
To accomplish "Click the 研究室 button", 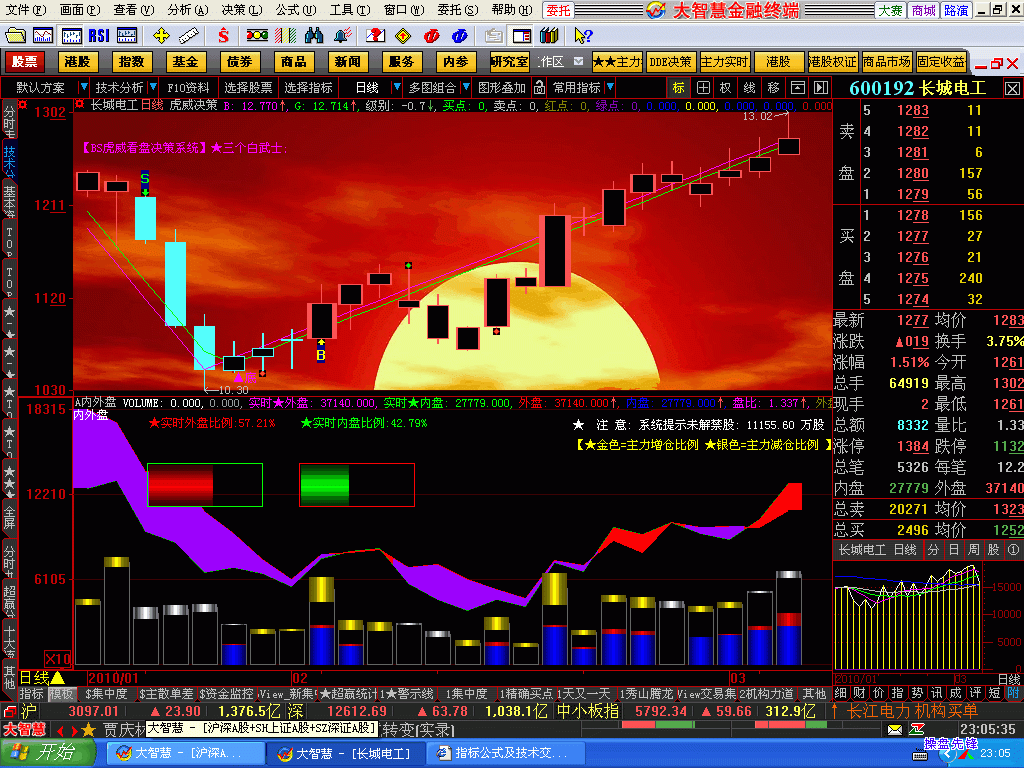I will point(509,61).
